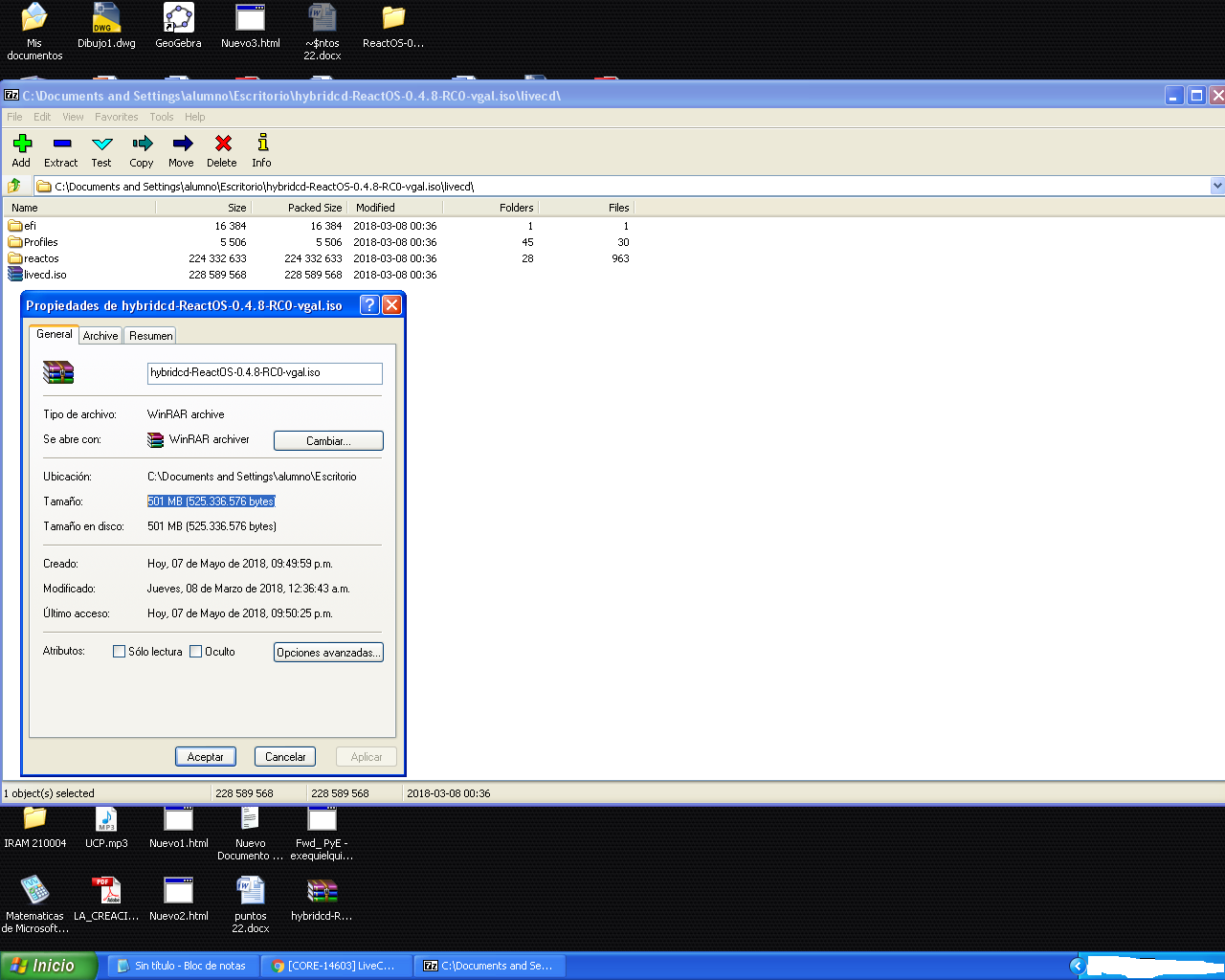Open the address bar dropdown arrow
Viewport: 1225px width, 980px height.
tap(1217, 186)
